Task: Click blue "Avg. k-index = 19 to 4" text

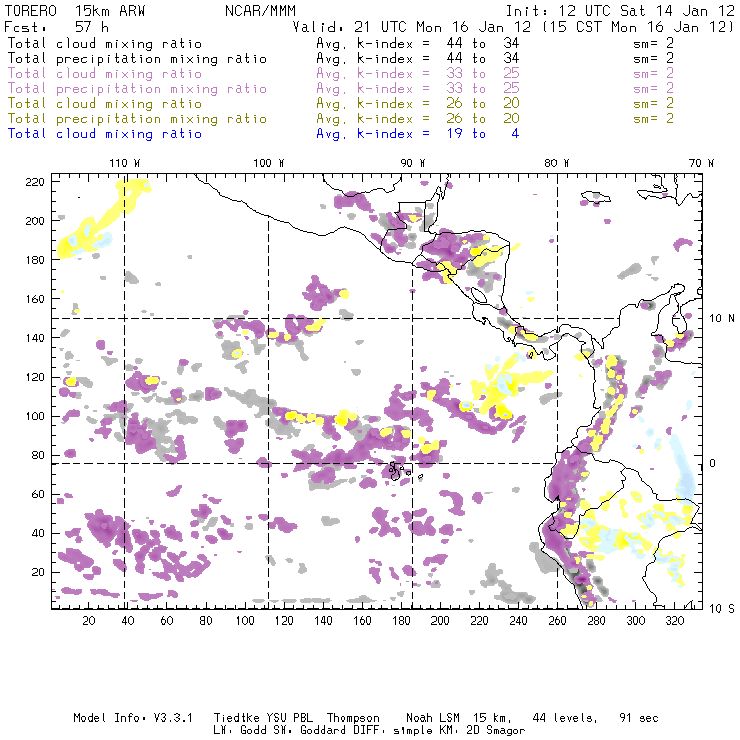Action: pyautogui.click(x=418, y=134)
